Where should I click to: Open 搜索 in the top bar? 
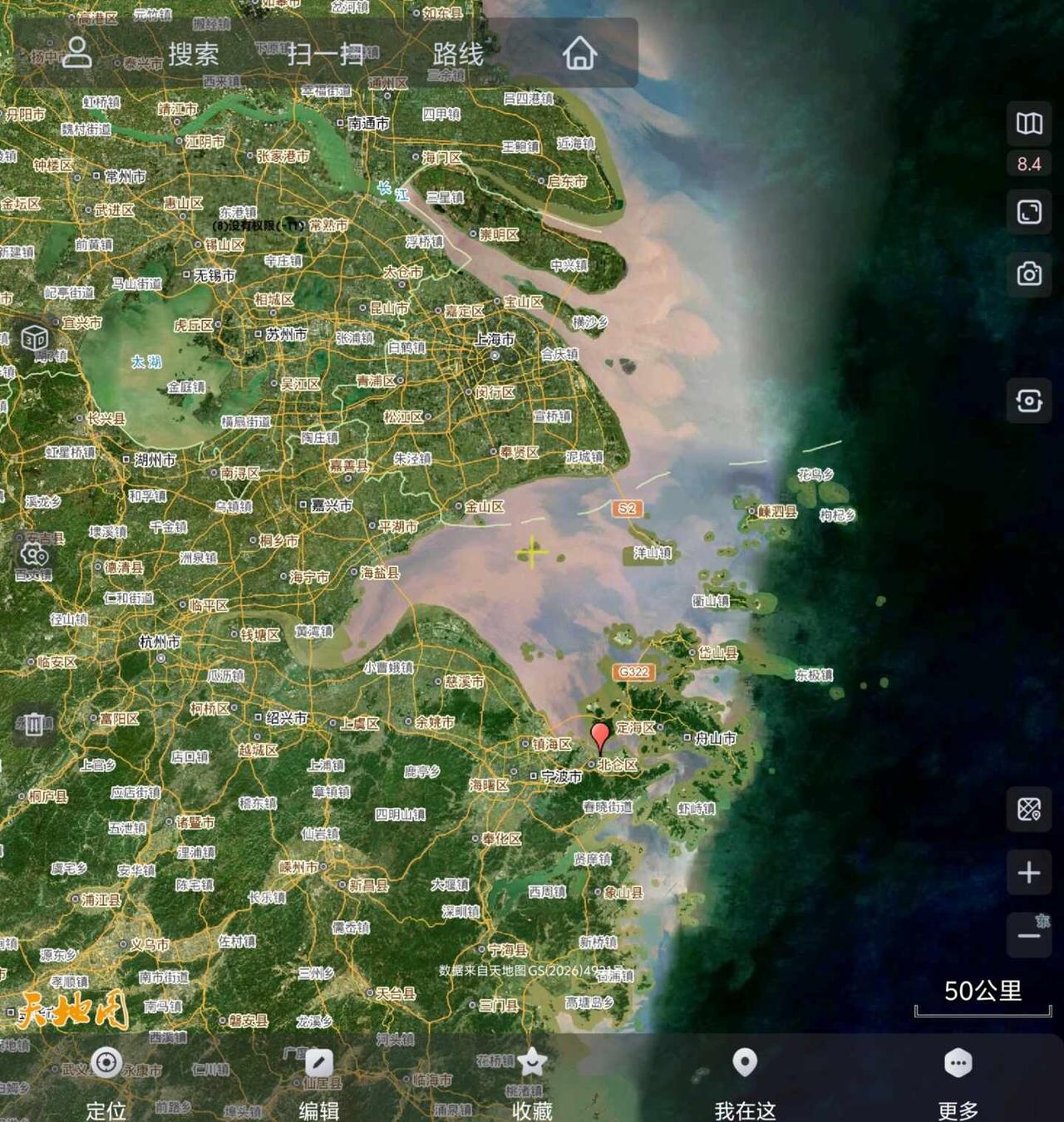tap(194, 54)
